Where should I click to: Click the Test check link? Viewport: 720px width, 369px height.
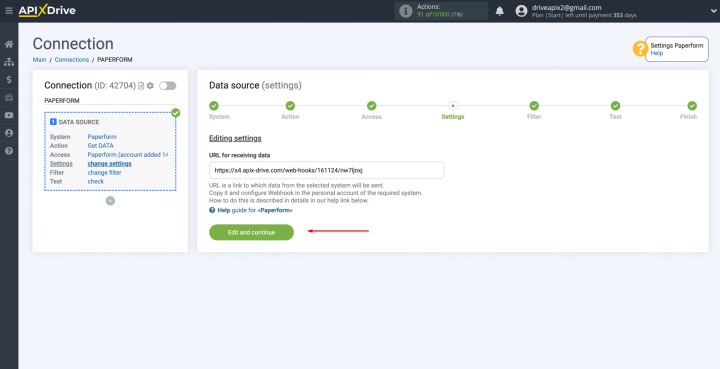point(96,181)
